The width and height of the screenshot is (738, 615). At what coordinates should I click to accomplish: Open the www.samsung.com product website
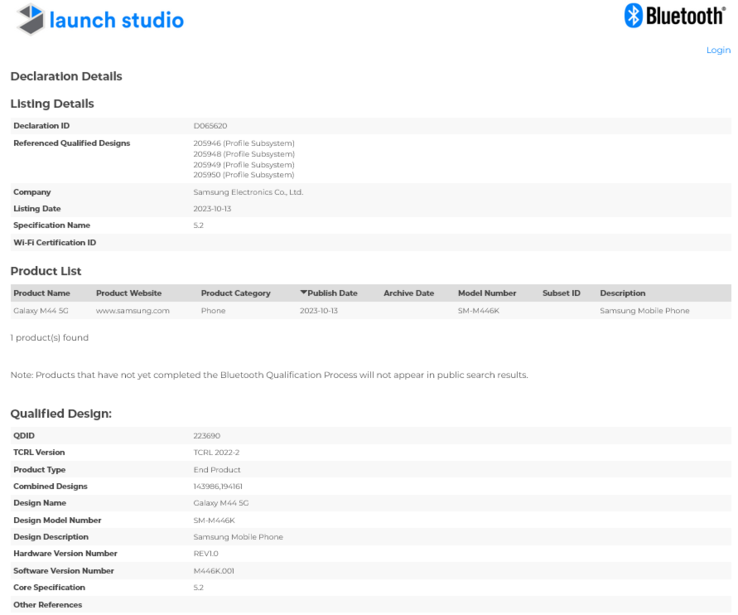(x=132, y=311)
